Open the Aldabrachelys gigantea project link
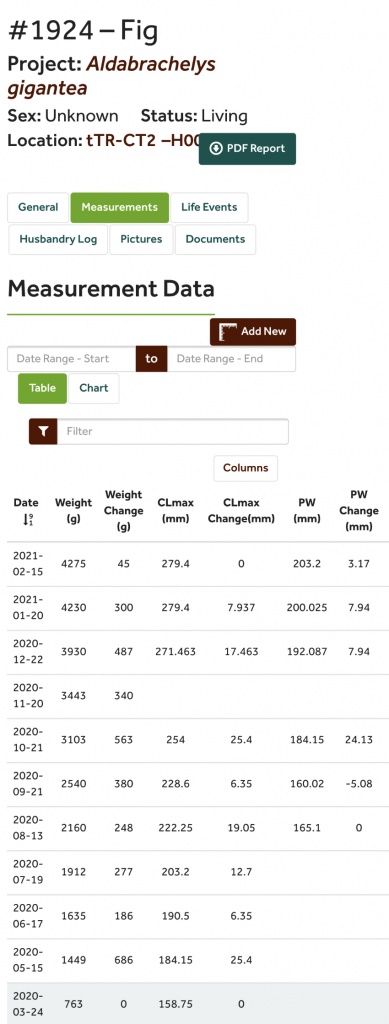The height and width of the screenshot is (1024, 389). pos(112,76)
